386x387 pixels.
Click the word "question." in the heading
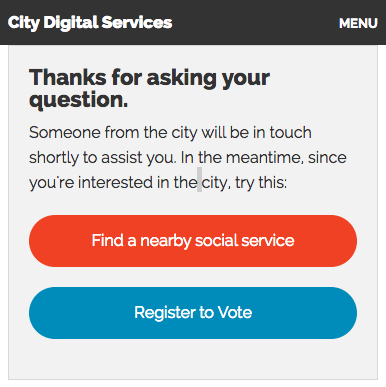coord(79,100)
